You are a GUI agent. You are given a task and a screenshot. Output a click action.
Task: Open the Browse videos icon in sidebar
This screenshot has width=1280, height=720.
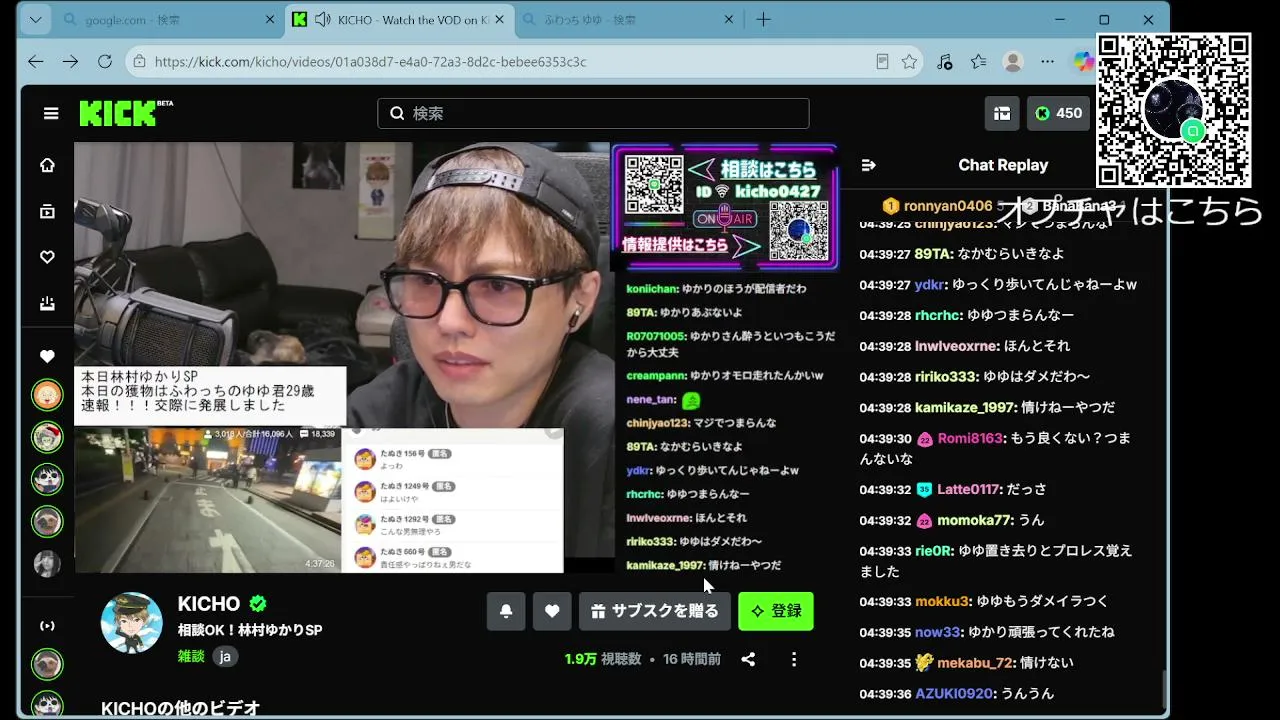point(47,212)
